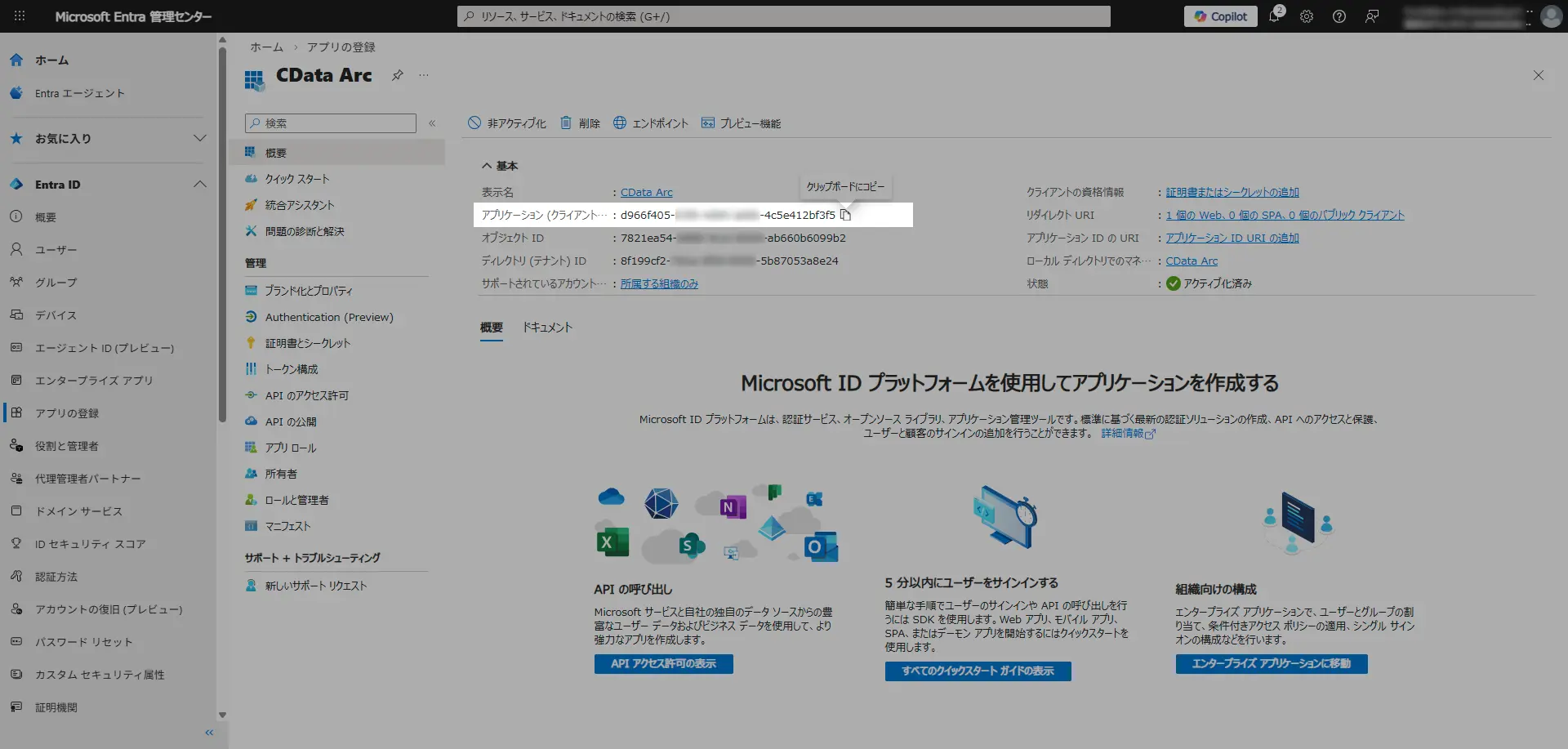Open the settings gear
The width and height of the screenshot is (1568, 749).
pos(1307,16)
